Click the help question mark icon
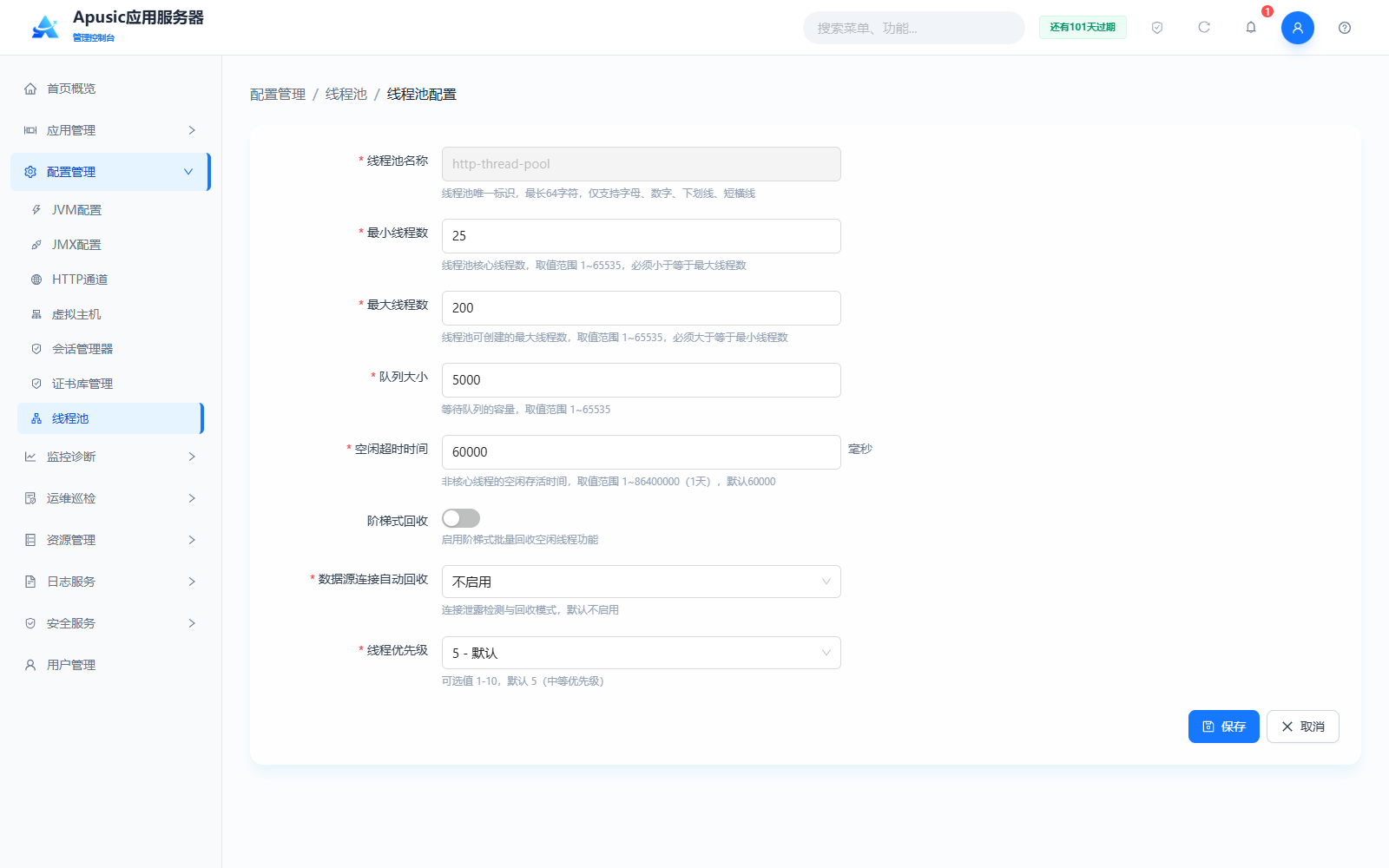 point(1345,28)
